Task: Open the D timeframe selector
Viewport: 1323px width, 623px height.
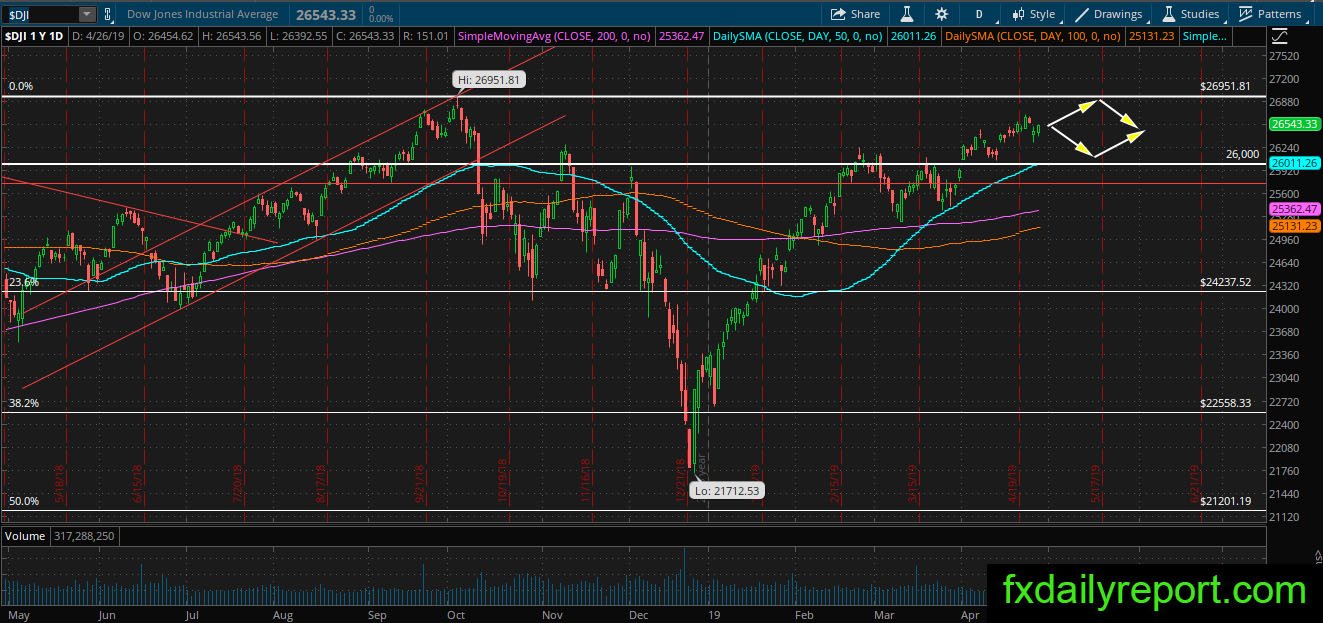Action: click(979, 14)
